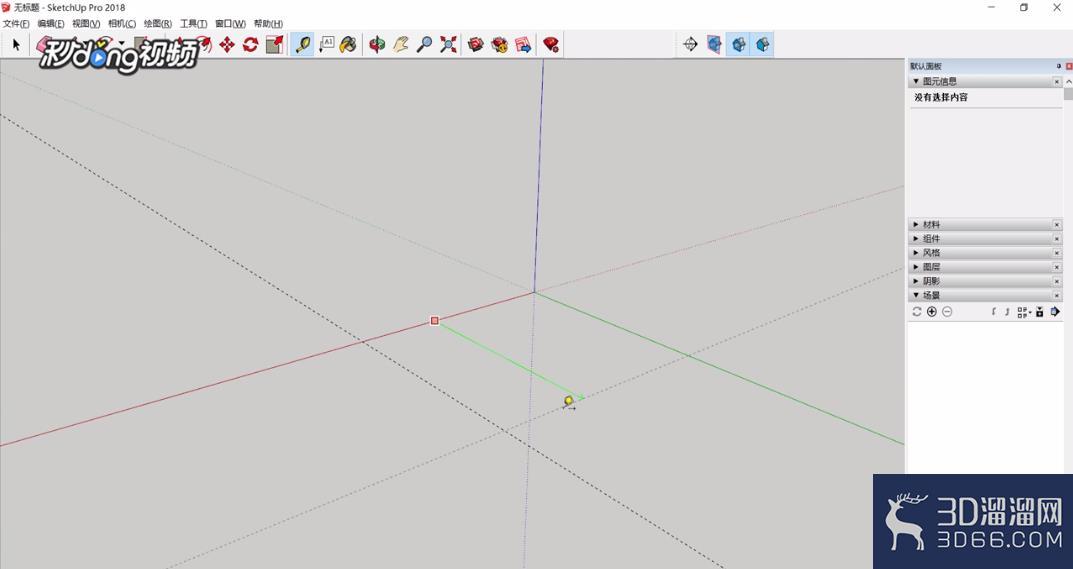Click the Zoom Extents icon

448,45
